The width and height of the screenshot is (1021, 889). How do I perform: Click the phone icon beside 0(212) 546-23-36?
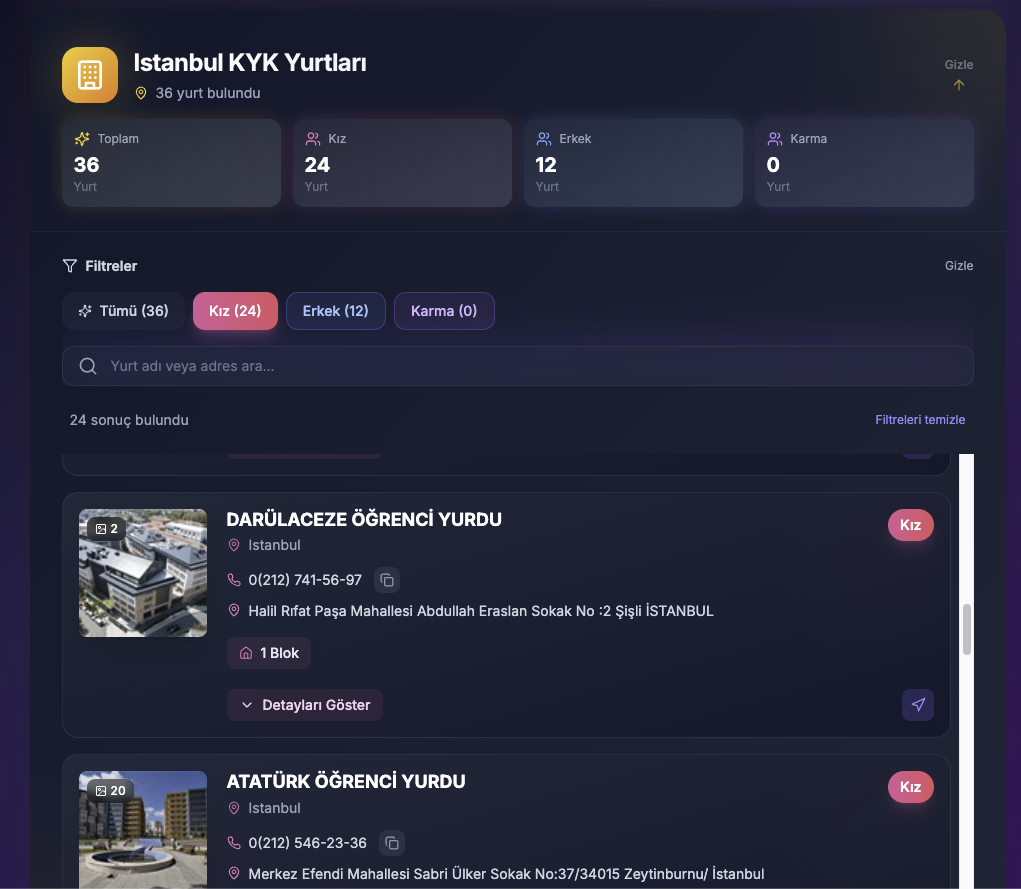234,843
